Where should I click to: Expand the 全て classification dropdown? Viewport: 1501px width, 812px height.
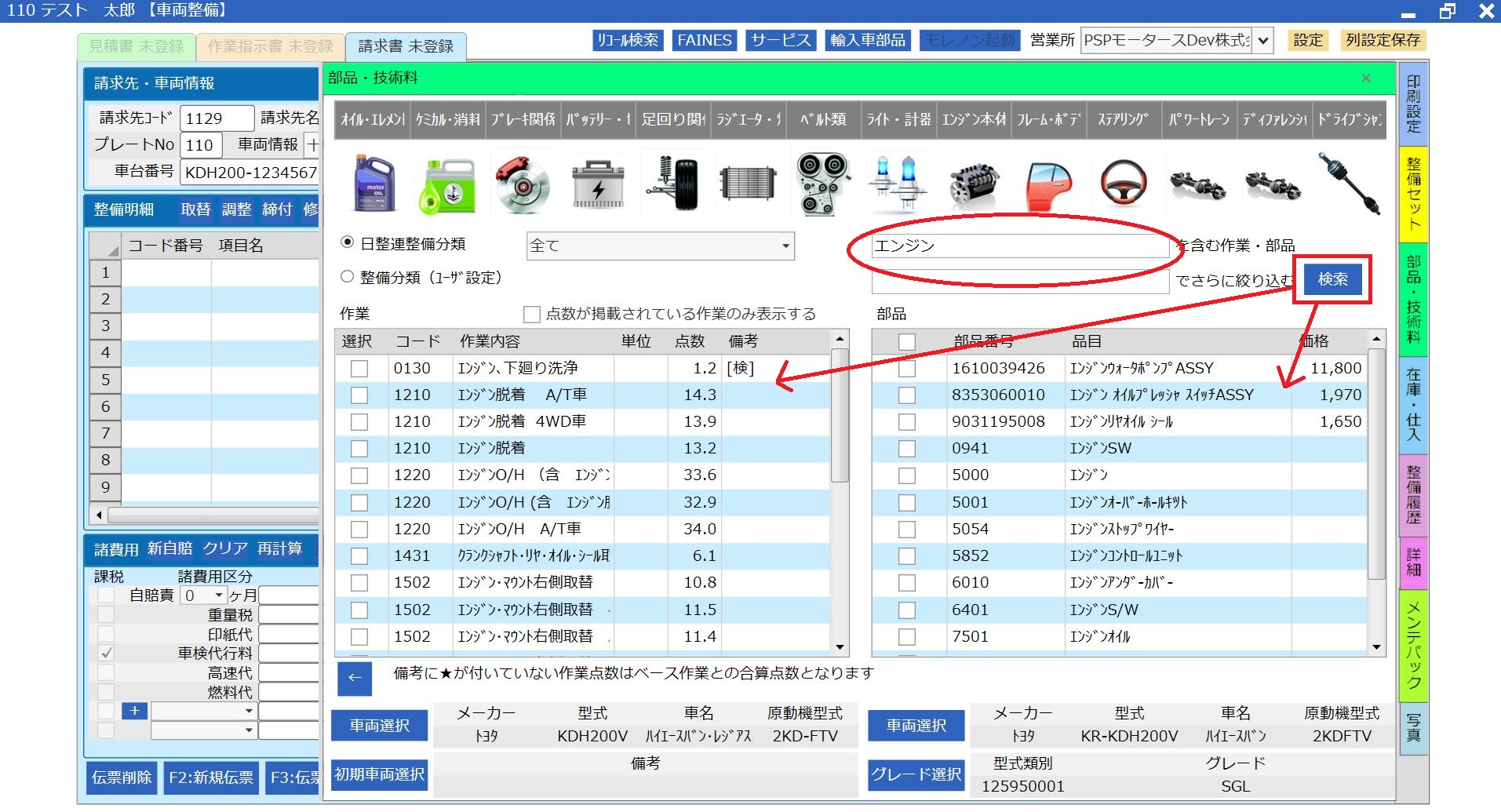[x=785, y=246]
